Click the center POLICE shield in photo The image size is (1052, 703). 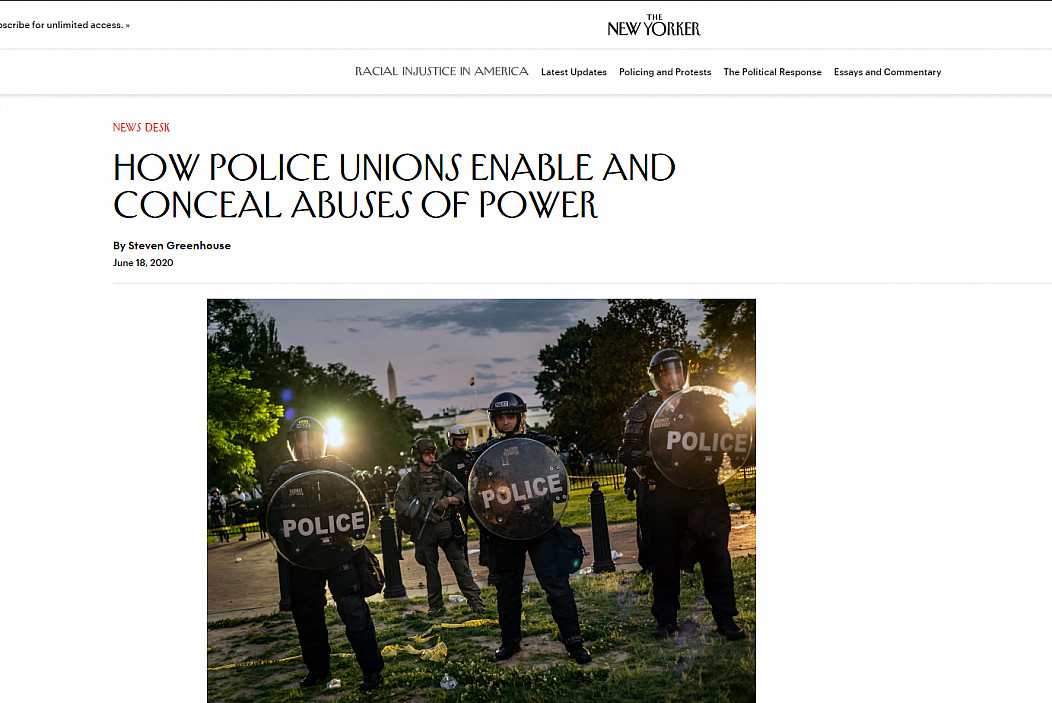[x=519, y=488]
